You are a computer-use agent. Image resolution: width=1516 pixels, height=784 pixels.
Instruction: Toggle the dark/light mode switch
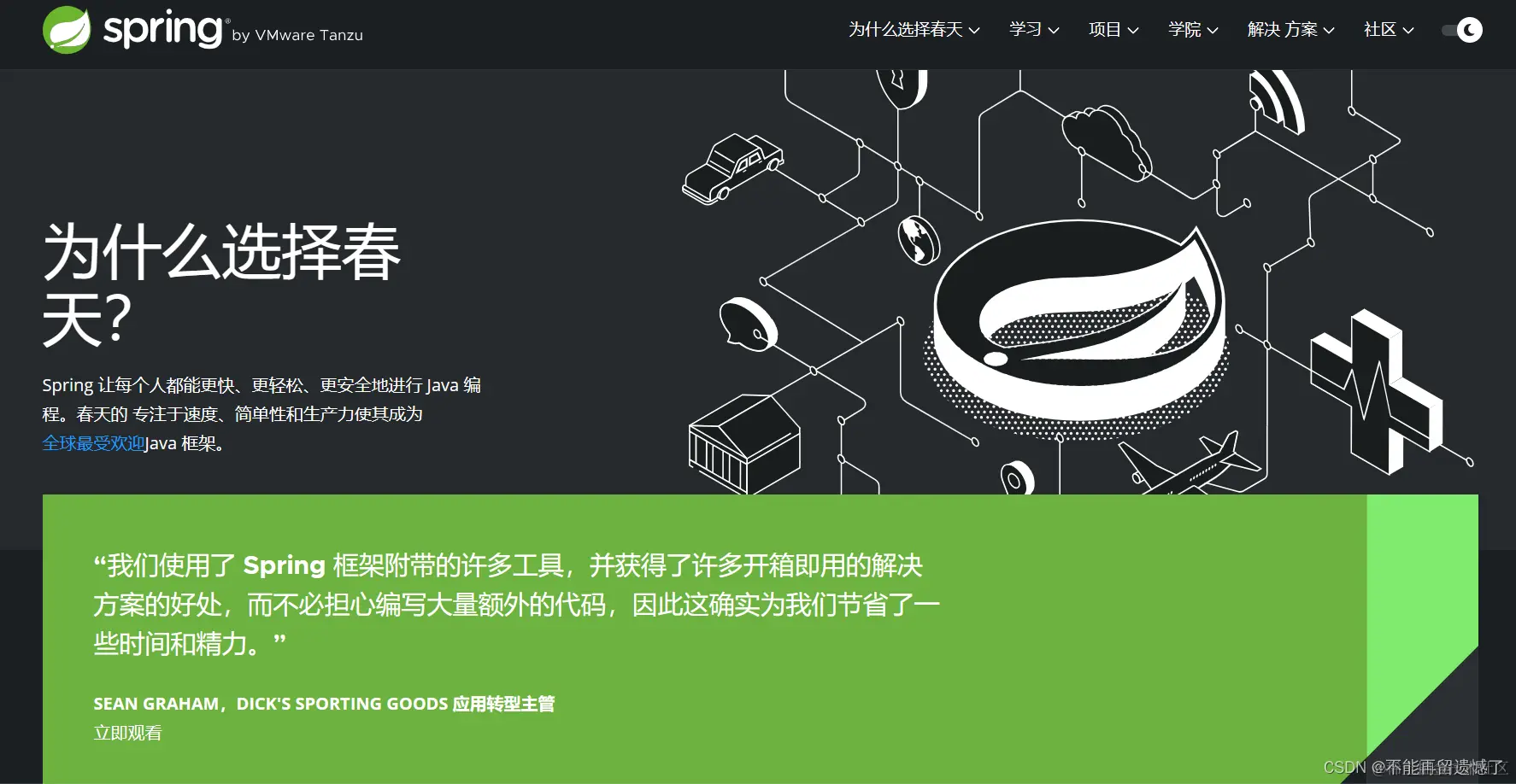(1461, 30)
